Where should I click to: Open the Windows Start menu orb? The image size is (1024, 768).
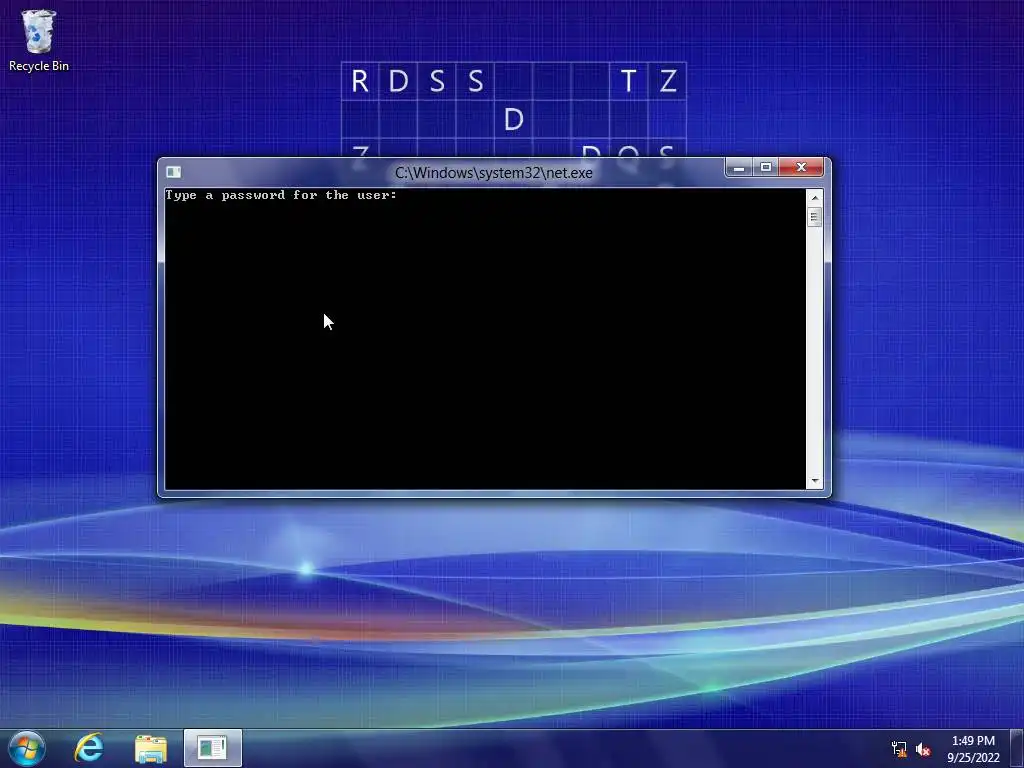pyautogui.click(x=26, y=748)
